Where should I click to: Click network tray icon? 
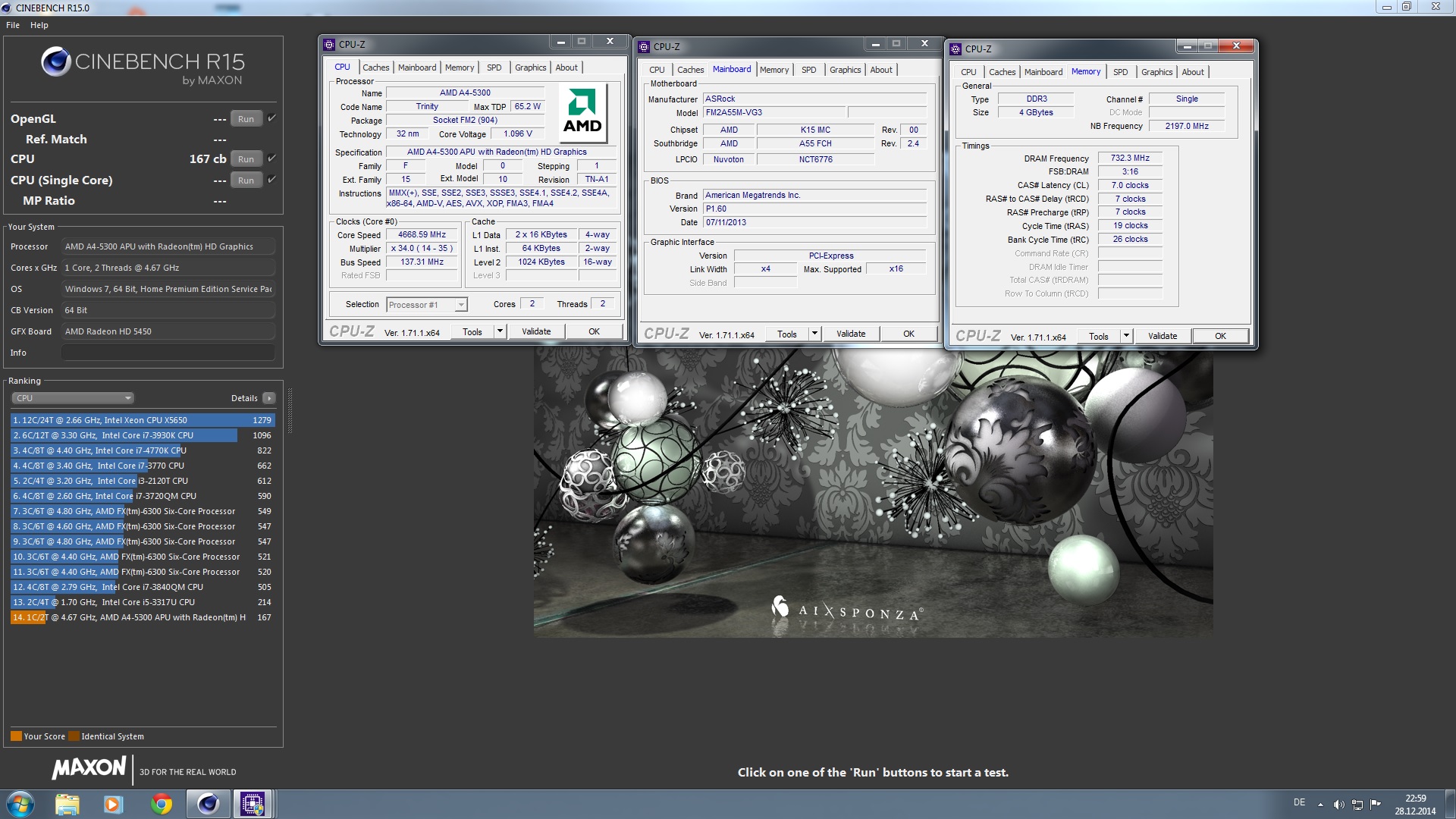[x=1357, y=805]
